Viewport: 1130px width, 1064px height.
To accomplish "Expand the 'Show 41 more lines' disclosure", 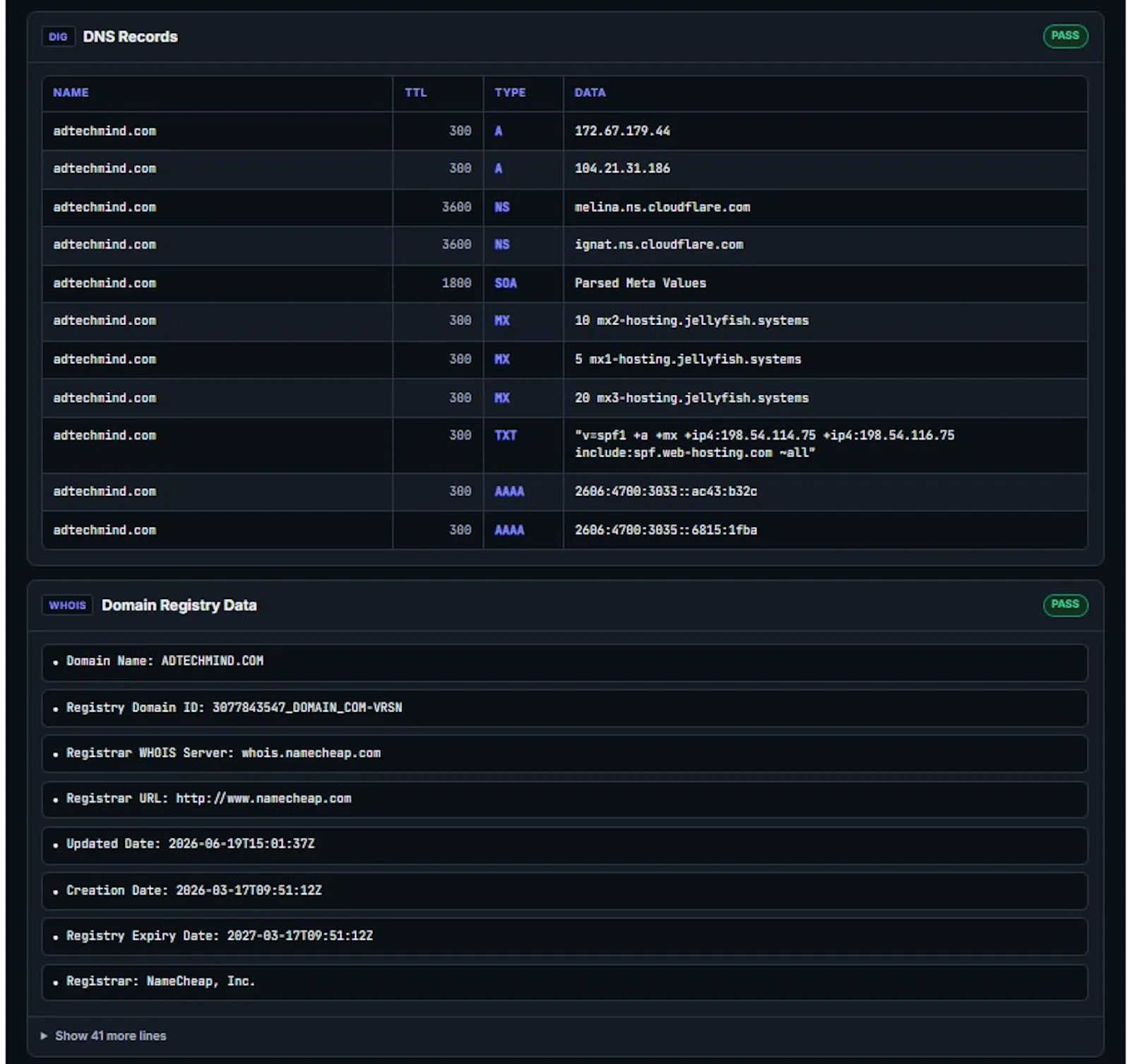I will (104, 1036).
